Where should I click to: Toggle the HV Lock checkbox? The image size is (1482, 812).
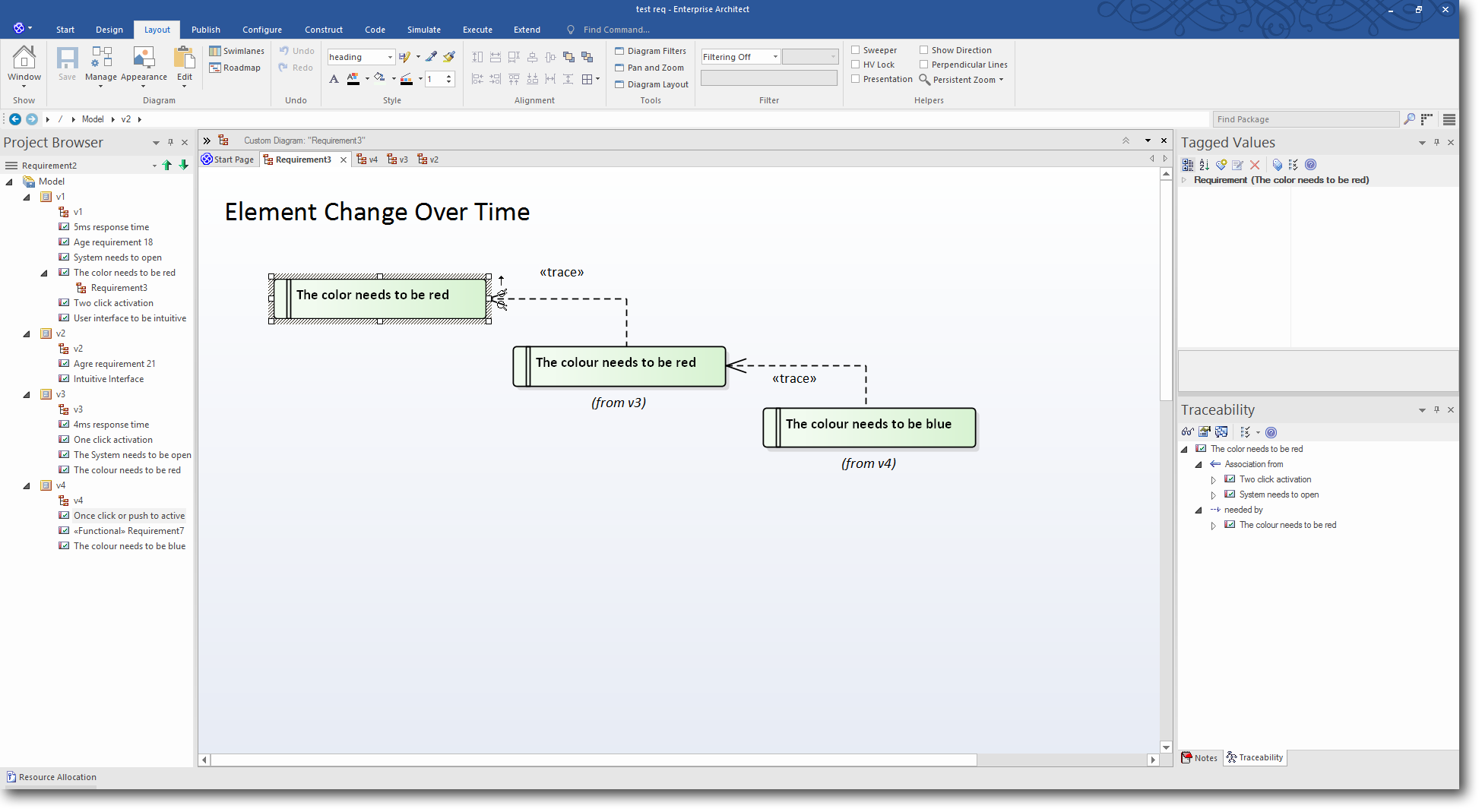[856, 65]
